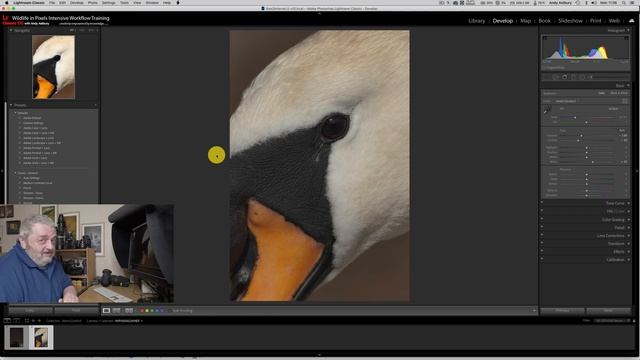Open the Web module
The height and width of the screenshot is (360, 640).
tap(614, 21)
